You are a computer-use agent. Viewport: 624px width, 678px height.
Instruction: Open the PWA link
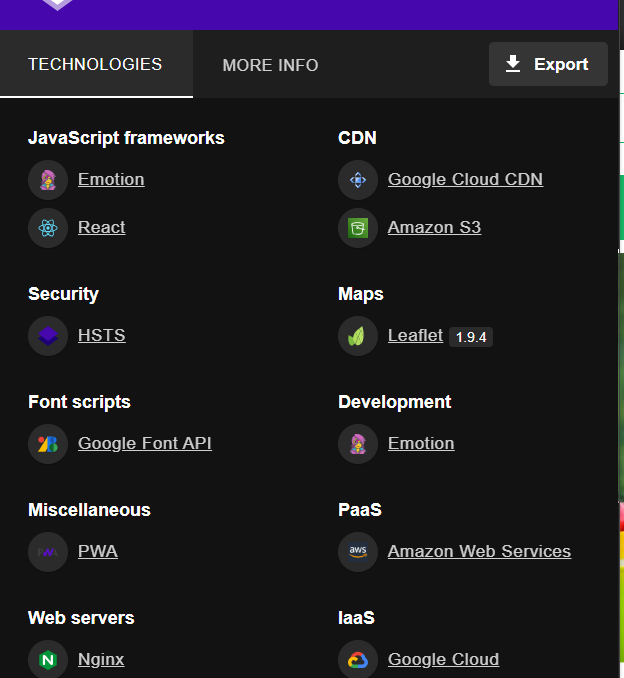tap(98, 552)
